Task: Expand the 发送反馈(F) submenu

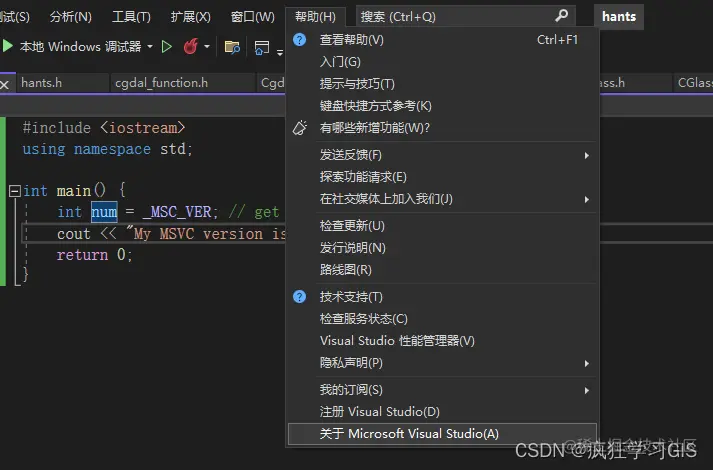Action: (442, 155)
